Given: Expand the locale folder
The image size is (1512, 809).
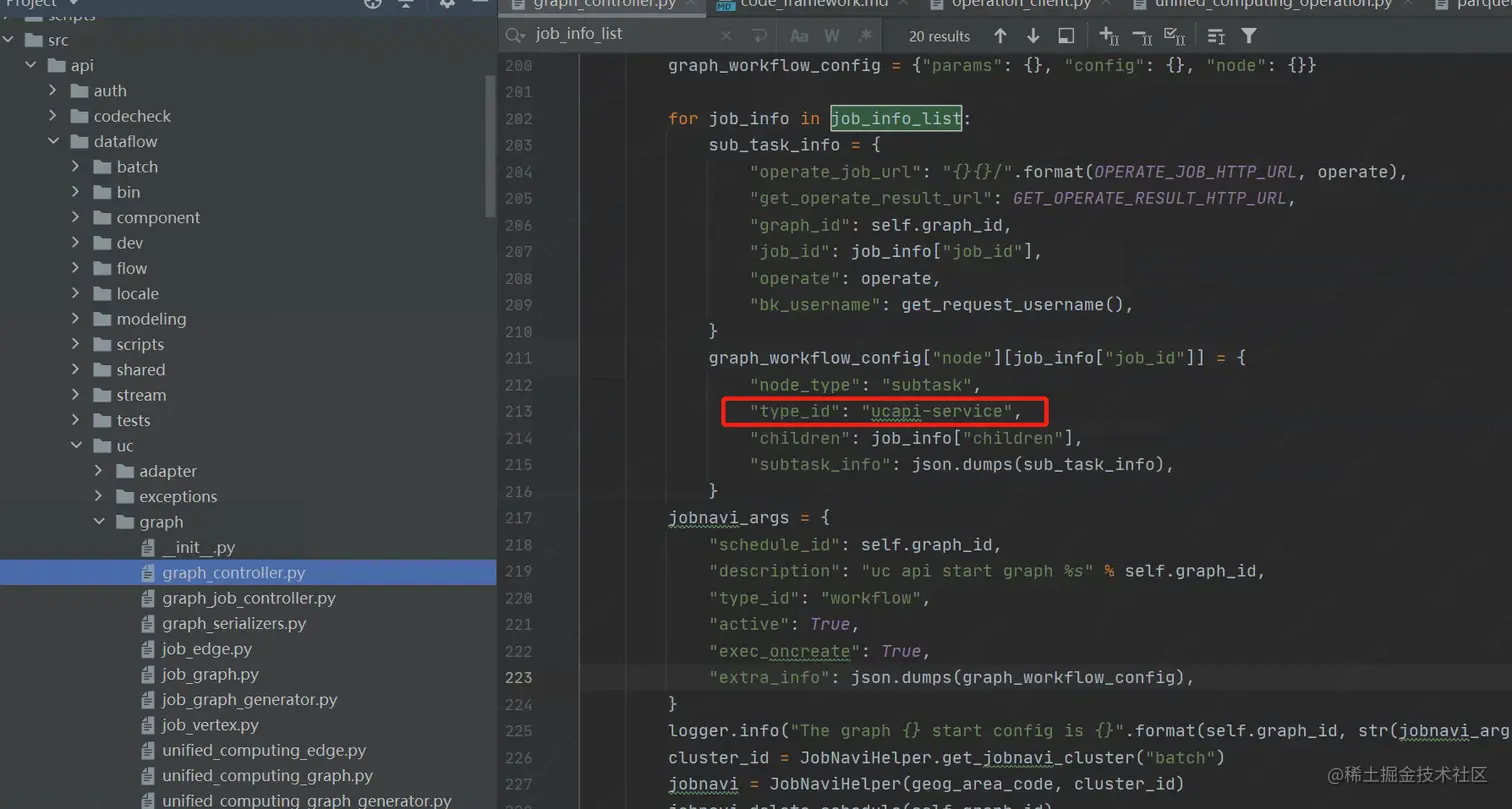Looking at the screenshot, I should tap(76, 293).
